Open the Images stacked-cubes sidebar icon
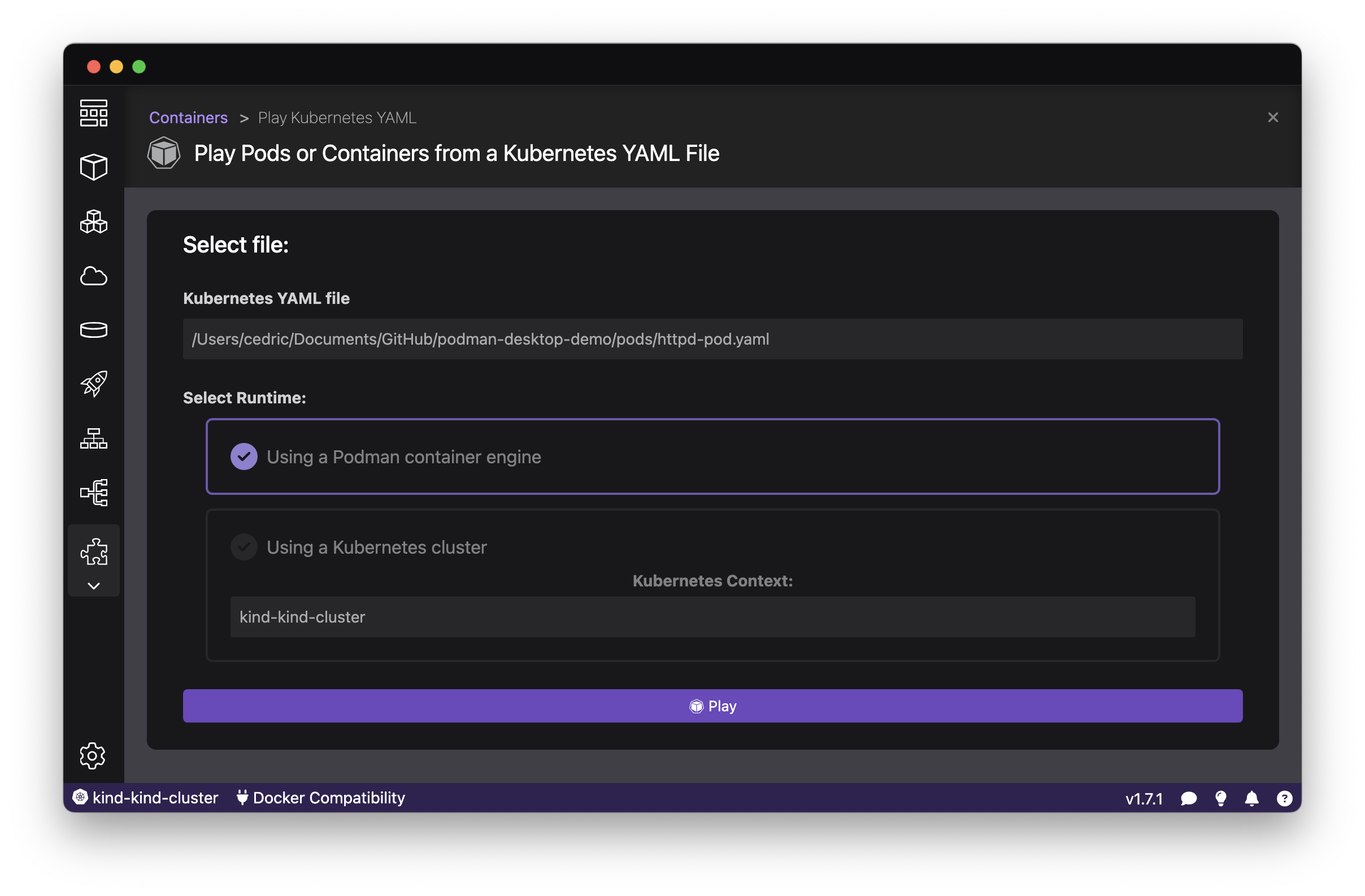Screen dimensions: 1365x896 tap(93, 222)
